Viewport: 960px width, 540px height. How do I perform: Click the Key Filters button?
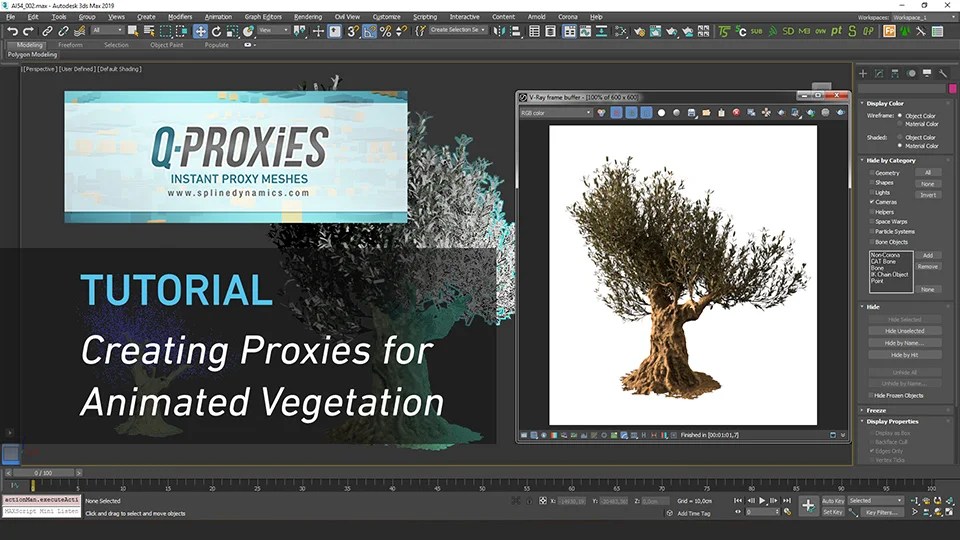[882, 512]
